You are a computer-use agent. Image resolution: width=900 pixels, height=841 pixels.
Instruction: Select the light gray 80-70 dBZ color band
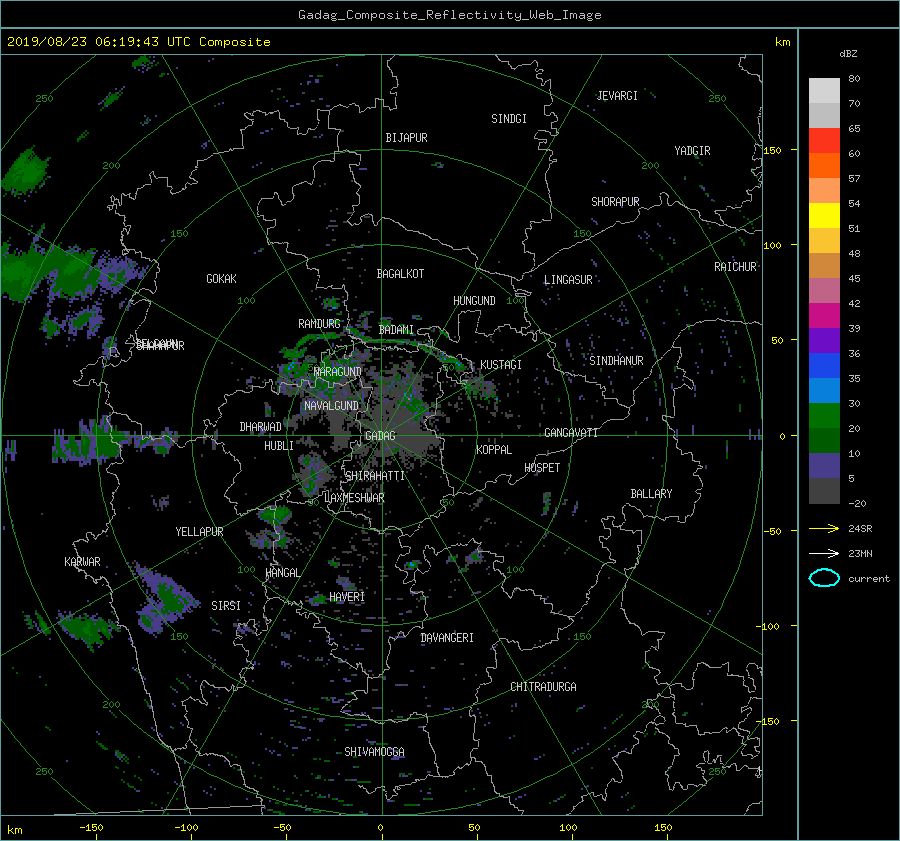(x=824, y=91)
